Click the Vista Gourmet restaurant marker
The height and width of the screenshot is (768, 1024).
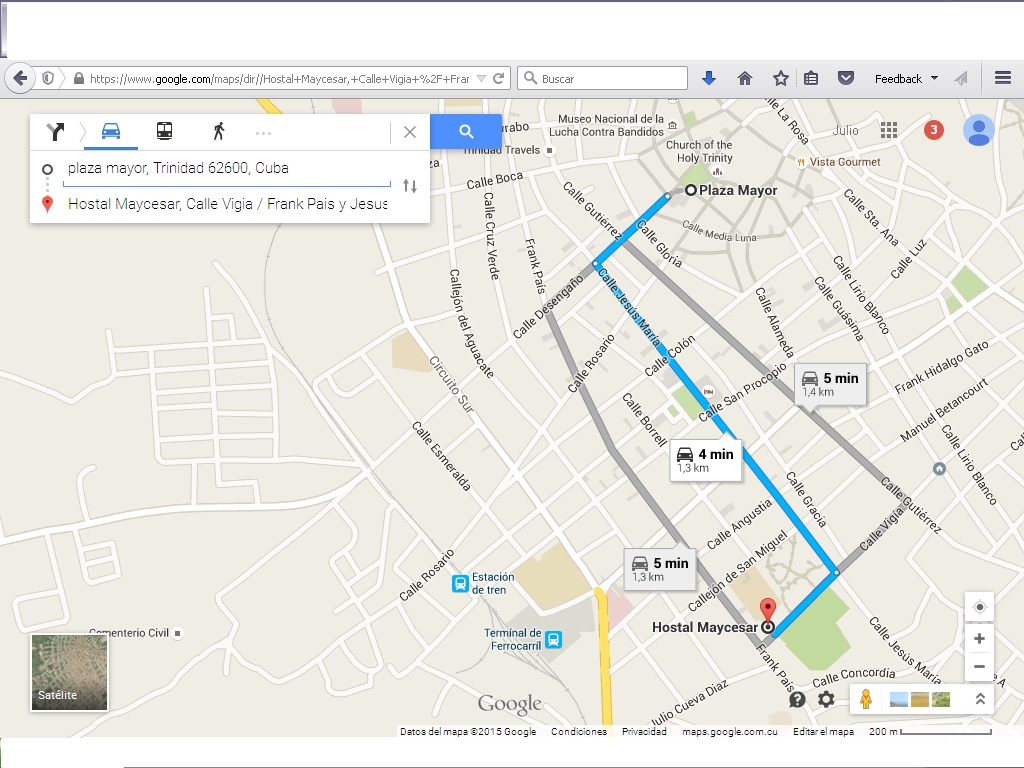801,162
